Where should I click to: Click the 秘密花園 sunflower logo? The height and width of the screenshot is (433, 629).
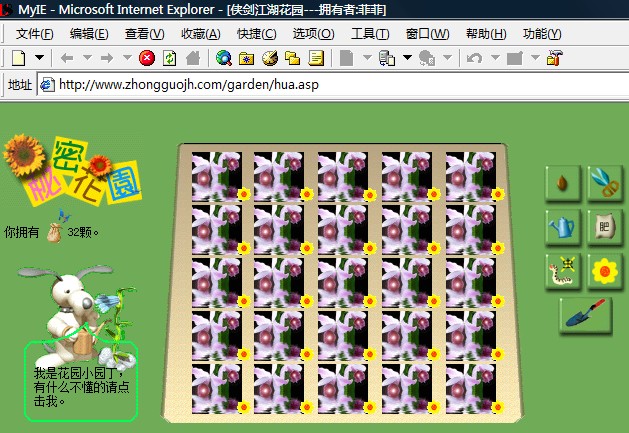[72, 169]
